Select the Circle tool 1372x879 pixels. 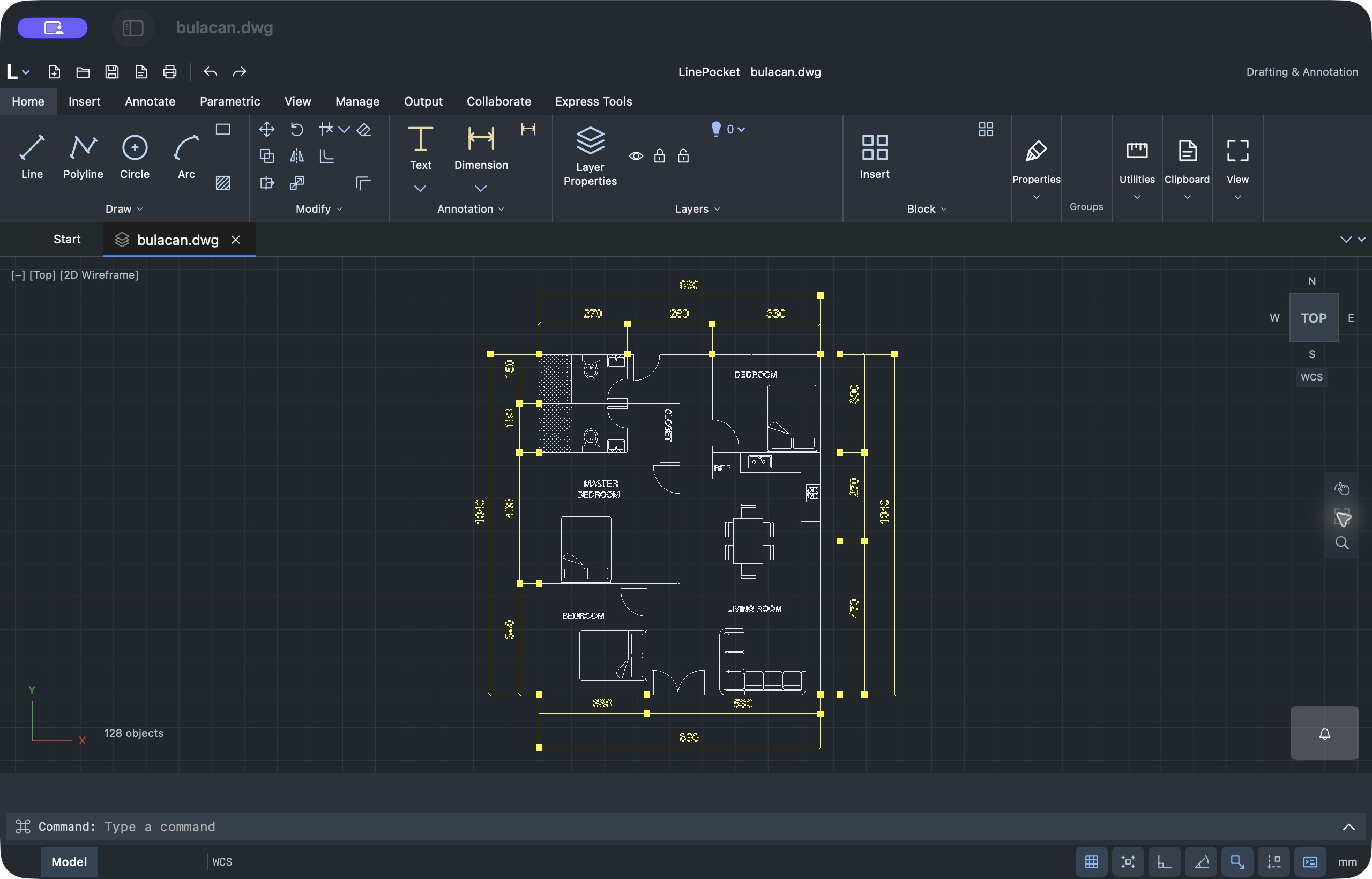[135, 157]
